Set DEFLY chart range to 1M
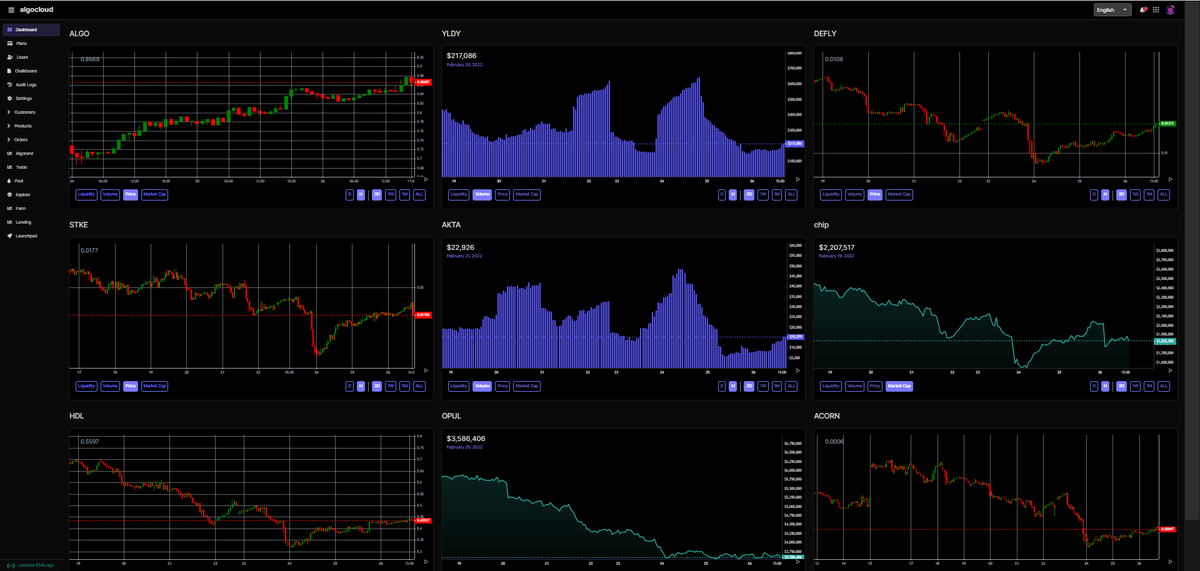This screenshot has height=571, width=1200. coord(1149,195)
